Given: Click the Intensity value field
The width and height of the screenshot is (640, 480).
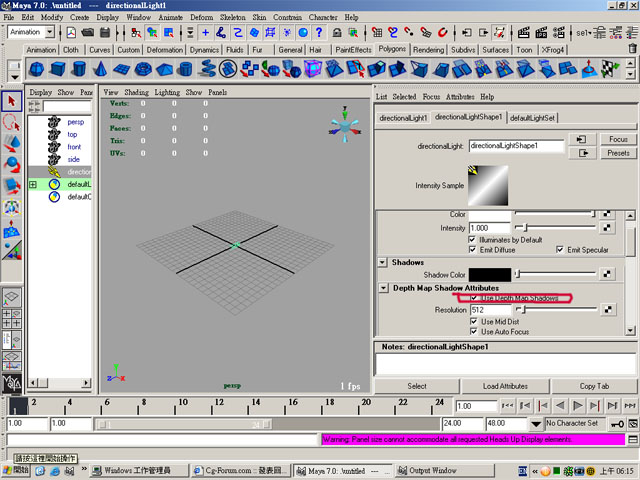Looking at the screenshot, I should click(x=489, y=228).
